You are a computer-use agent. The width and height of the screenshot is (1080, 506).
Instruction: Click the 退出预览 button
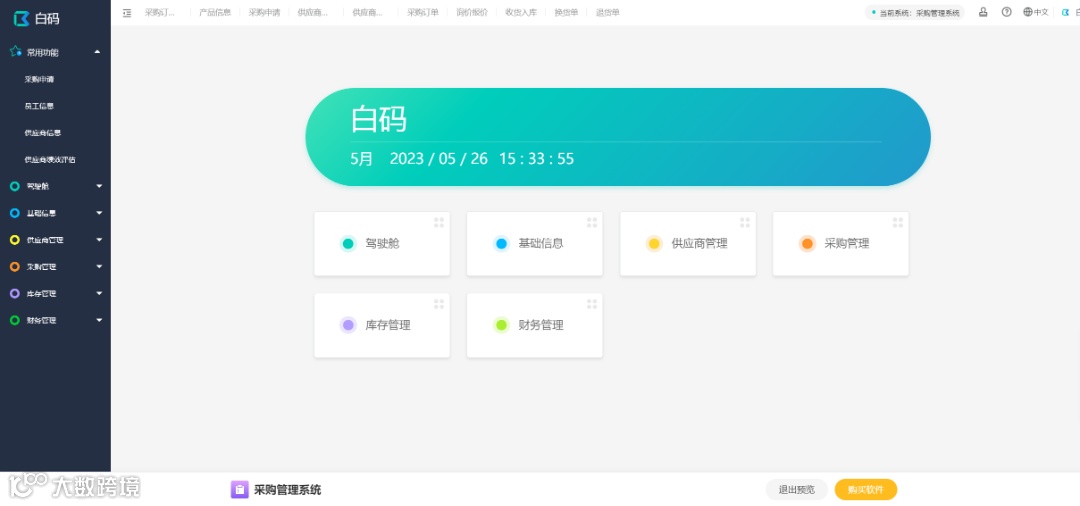click(x=796, y=489)
